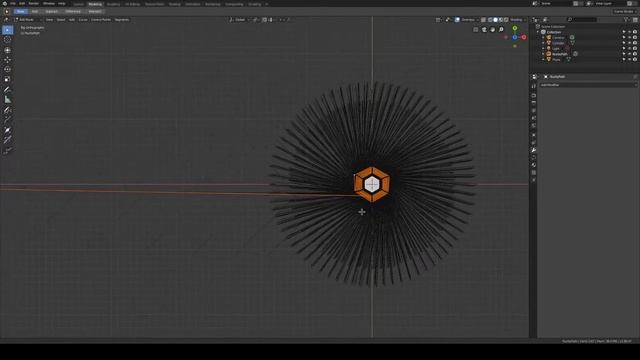The width and height of the screenshot is (640, 360).
Task: Click the Blender logo icon
Action: [5, 3]
